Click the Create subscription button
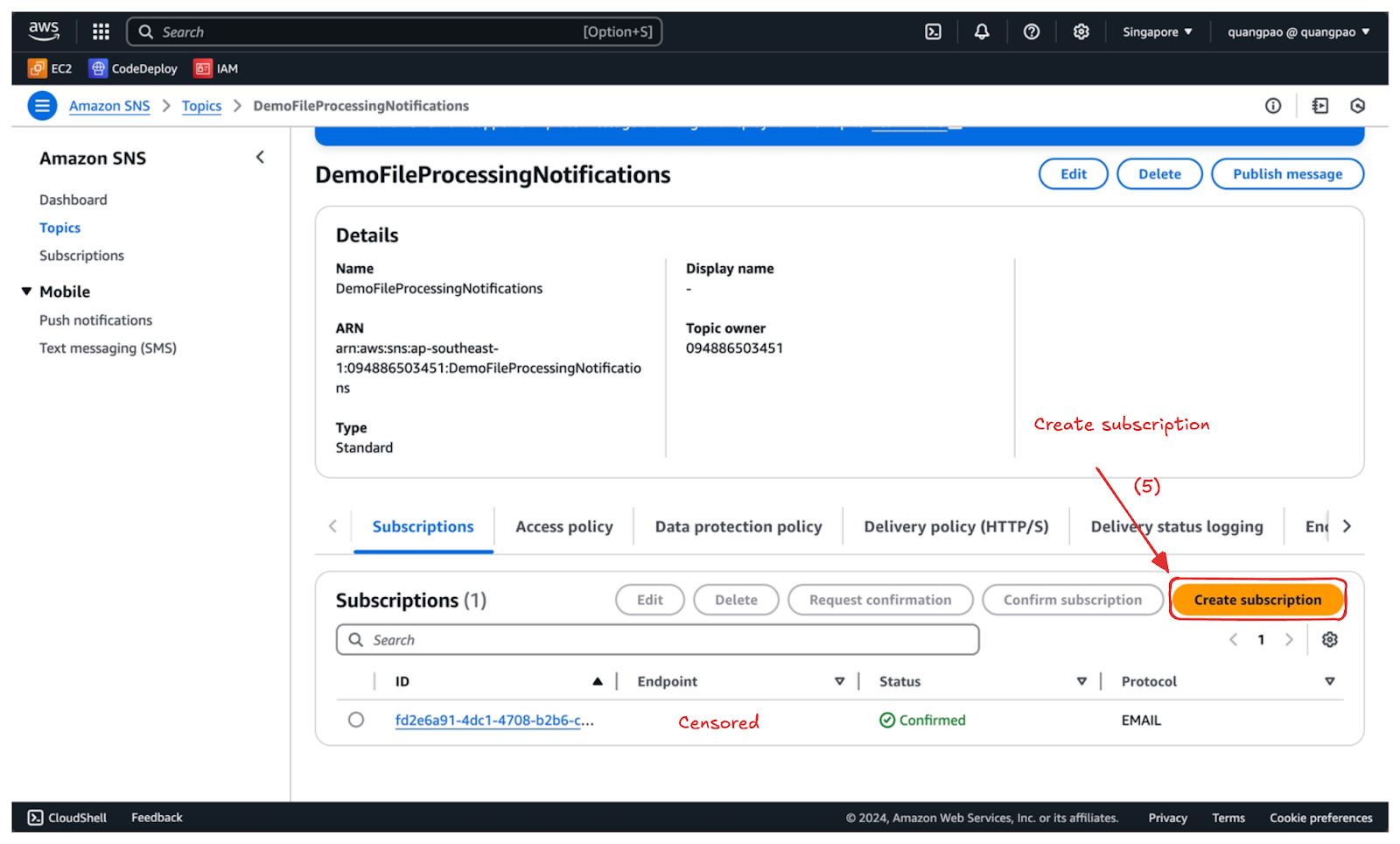Screen dimensions: 1400x844 coord(1257,600)
